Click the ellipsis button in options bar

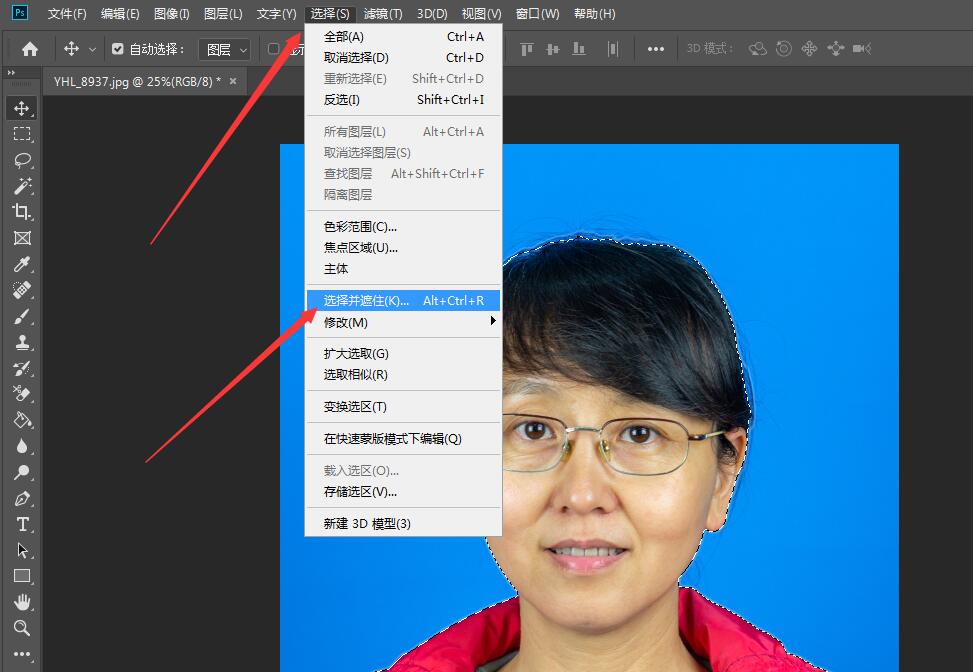click(x=656, y=47)
